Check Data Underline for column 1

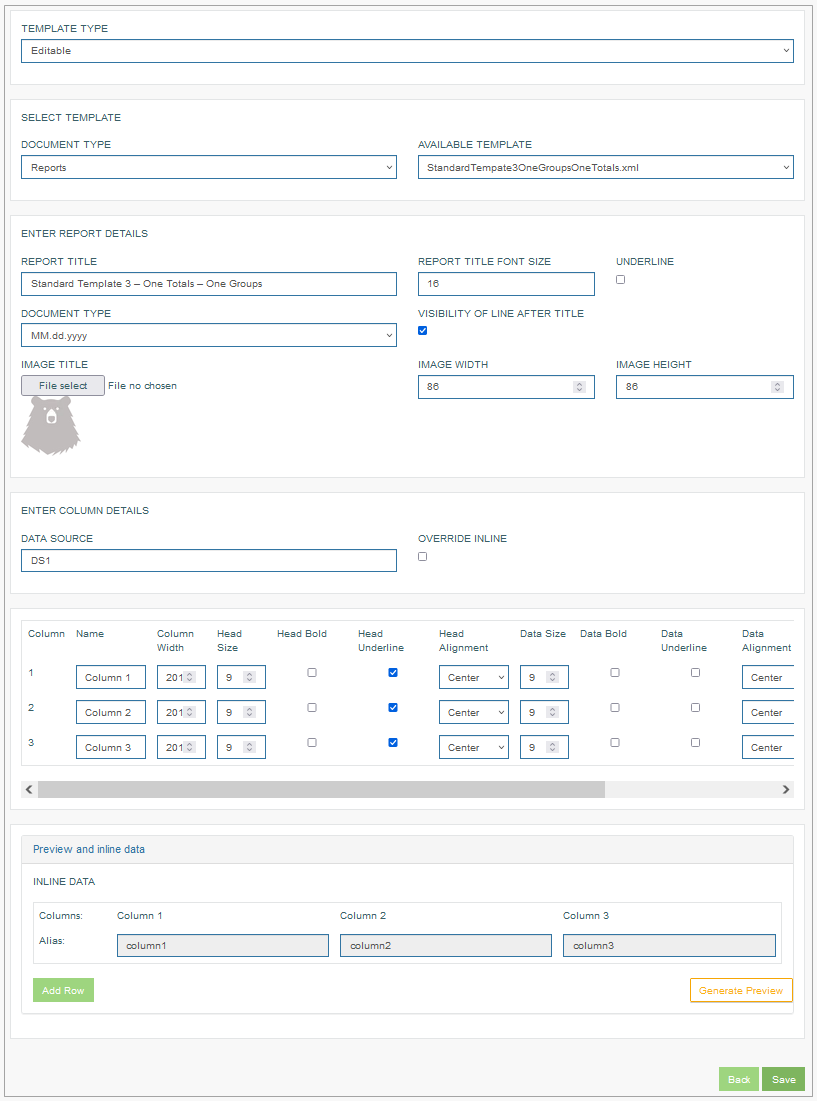coord(696,673)
